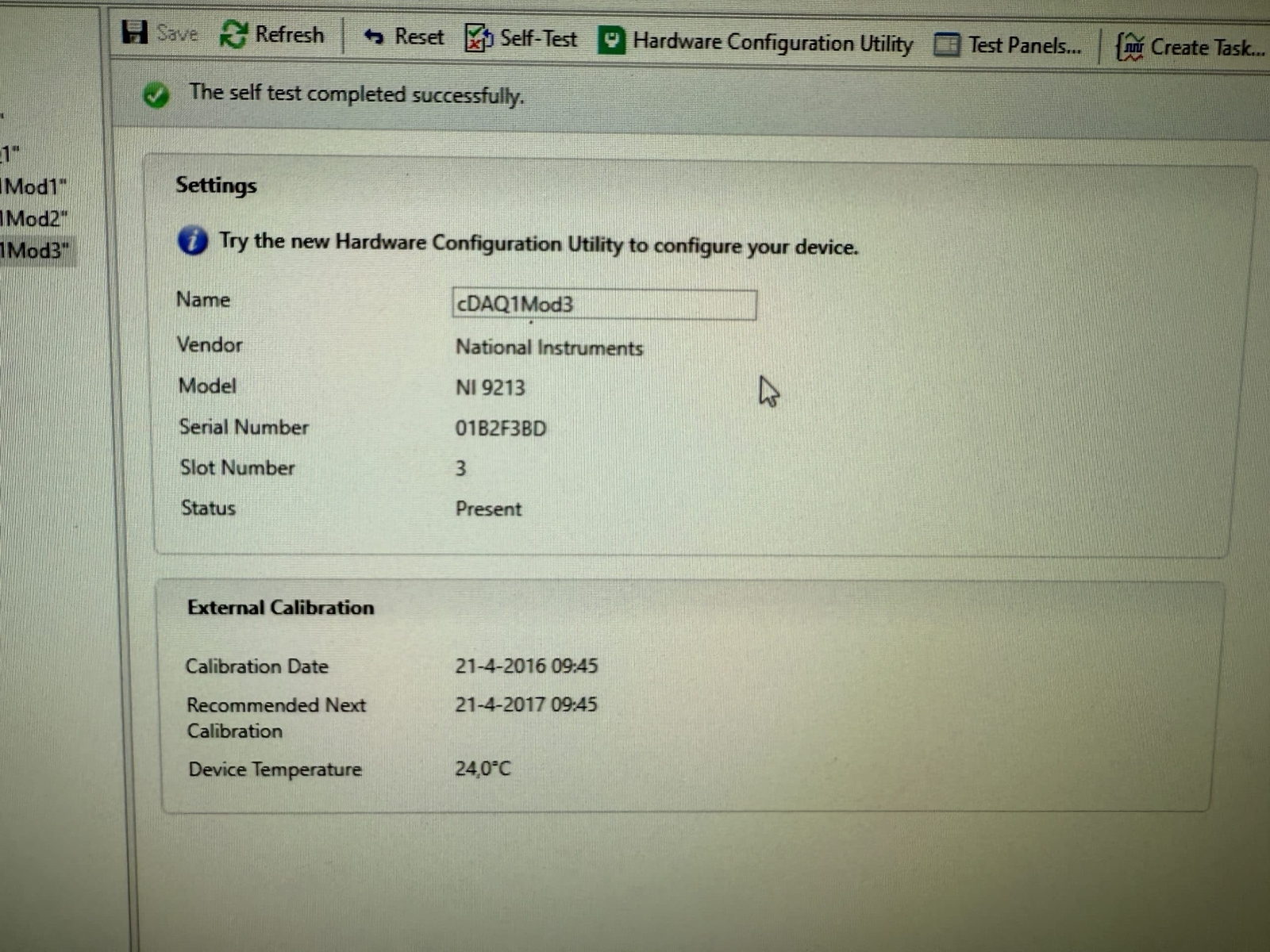Click the Calibration Date label
The height and width of the screenshot is (952, 1270).
click(x=256, y=666)
